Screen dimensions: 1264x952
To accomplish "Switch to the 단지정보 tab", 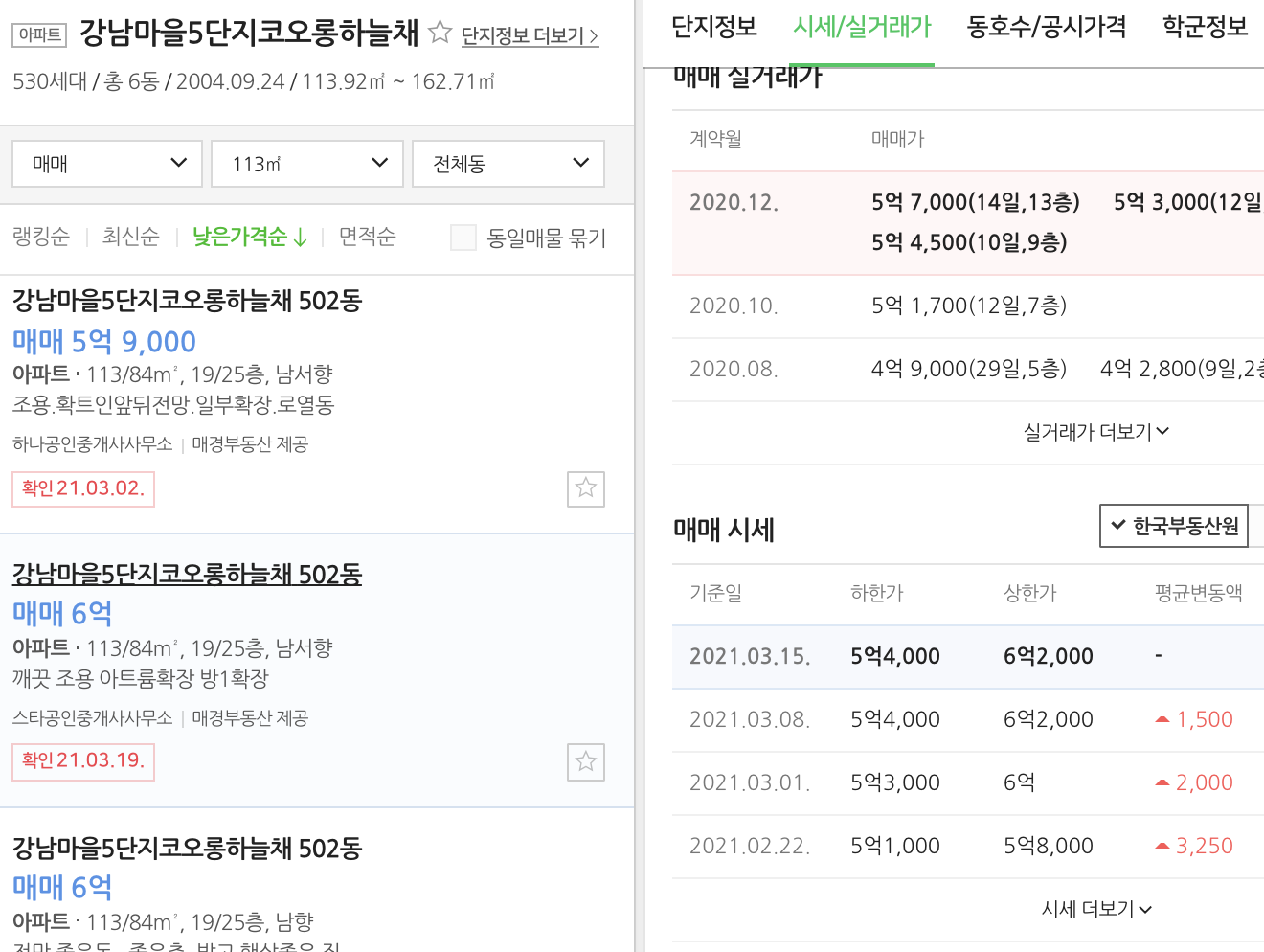I will (714, 27).
